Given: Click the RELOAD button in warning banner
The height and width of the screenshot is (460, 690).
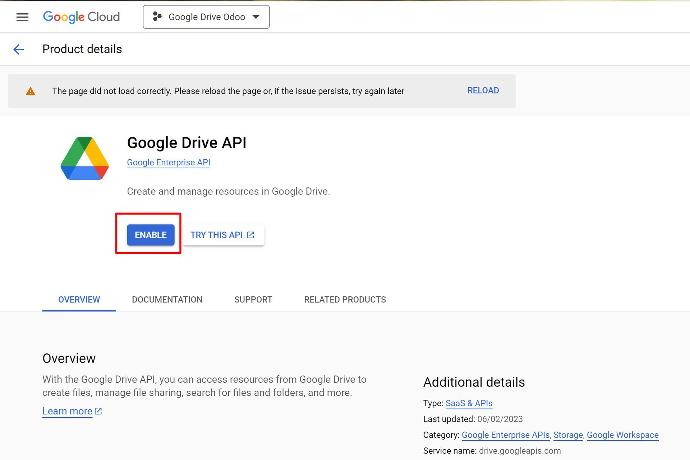Looking at the screenshot, I should coord(483,90).
